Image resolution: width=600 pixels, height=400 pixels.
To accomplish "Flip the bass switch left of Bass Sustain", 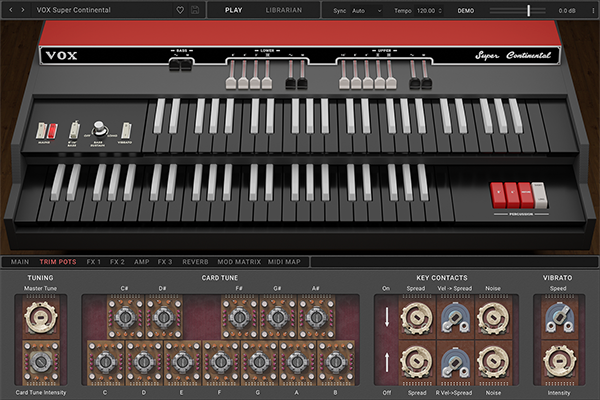I will point(74,130).
